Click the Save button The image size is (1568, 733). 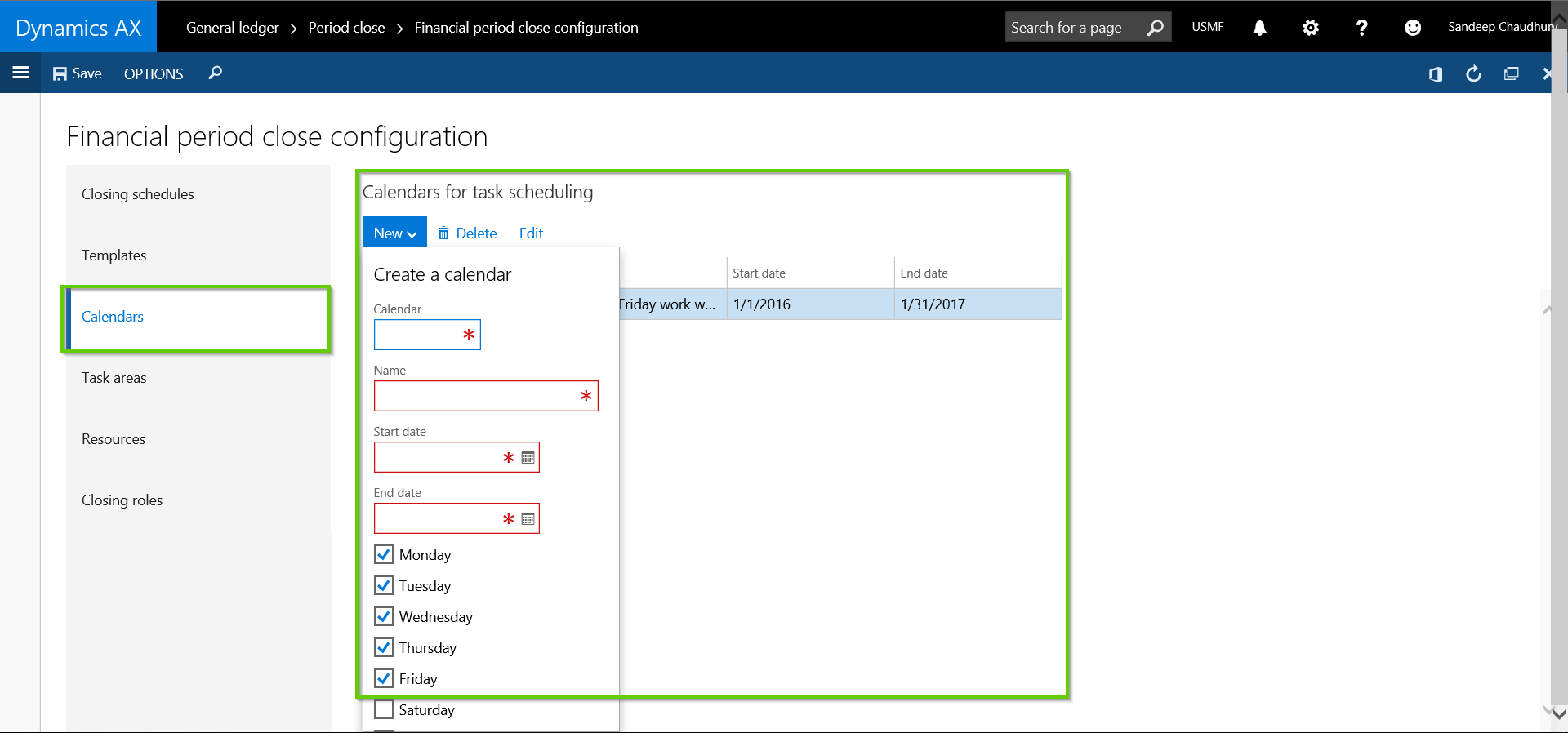(x=78, y=73)
